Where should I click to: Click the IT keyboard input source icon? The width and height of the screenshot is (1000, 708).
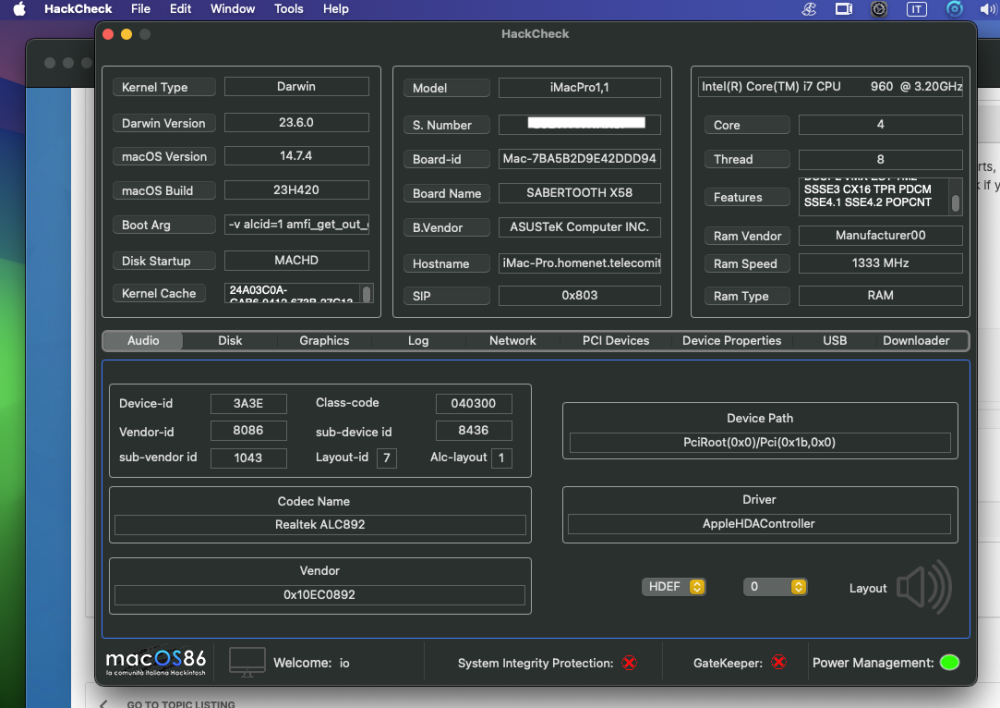916,9
